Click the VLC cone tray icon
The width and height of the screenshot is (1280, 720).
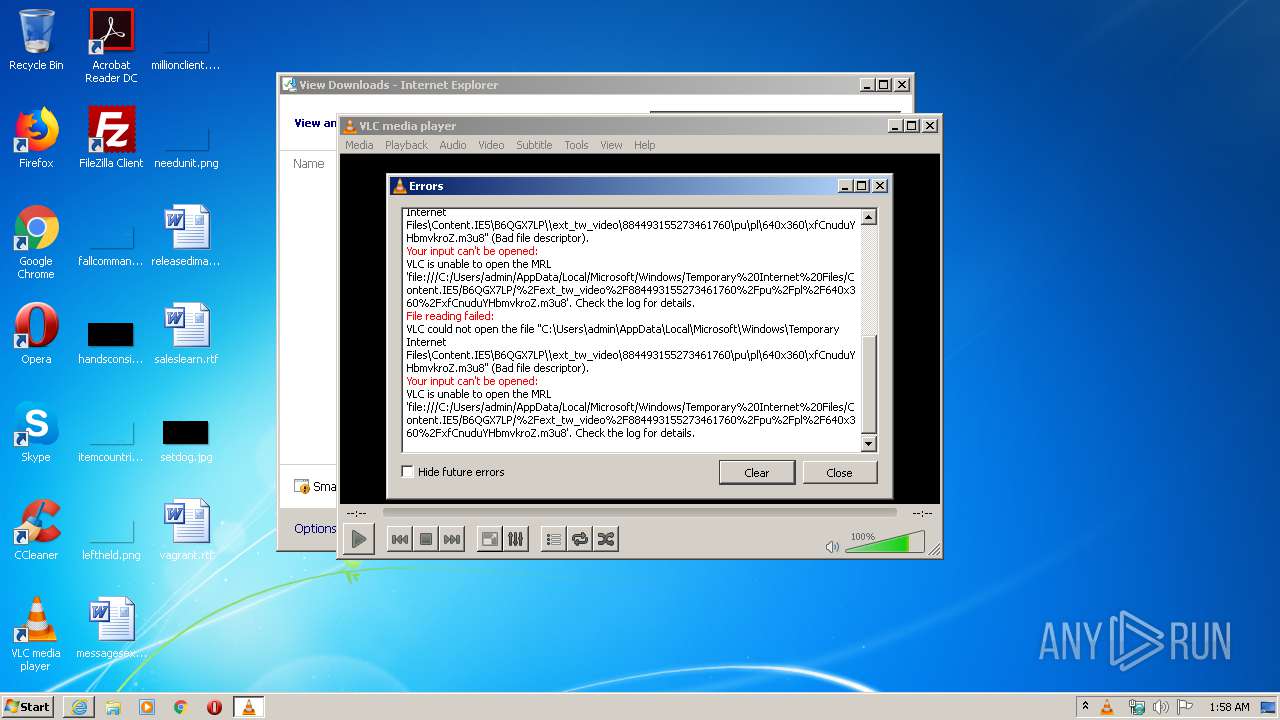point(1107,707)
